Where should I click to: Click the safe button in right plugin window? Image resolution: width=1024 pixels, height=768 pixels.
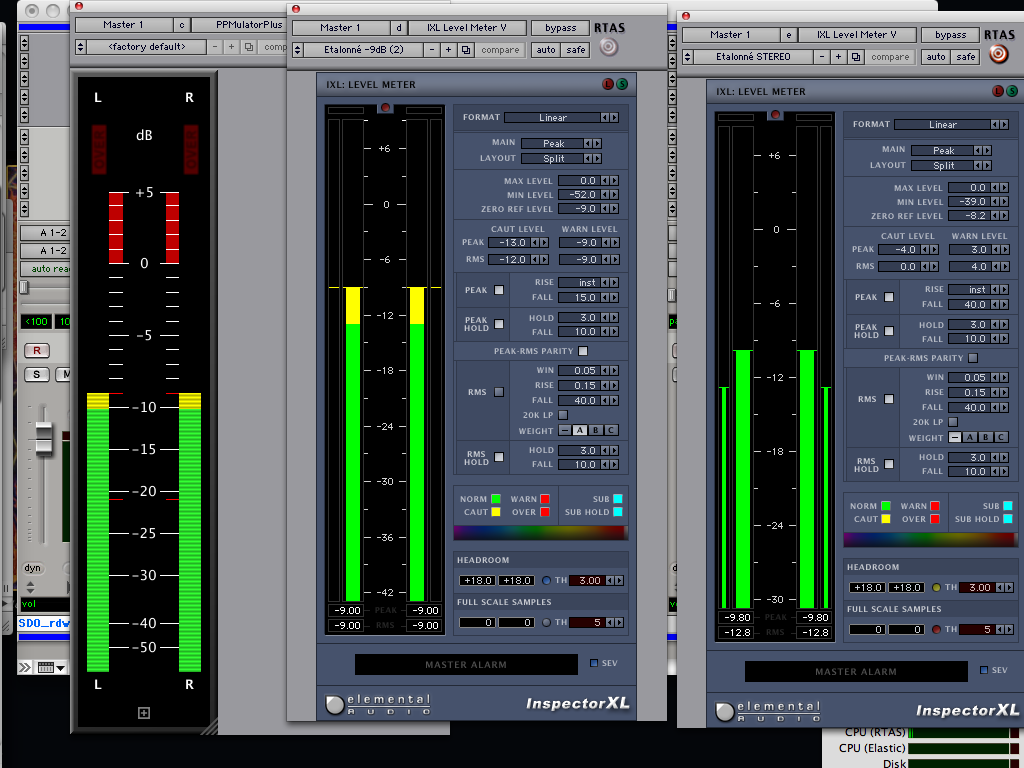coord(966,57)
